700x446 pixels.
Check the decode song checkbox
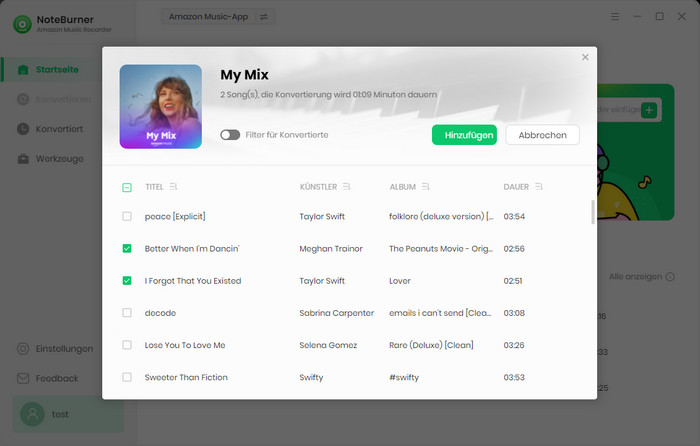[x=127, y=313]
